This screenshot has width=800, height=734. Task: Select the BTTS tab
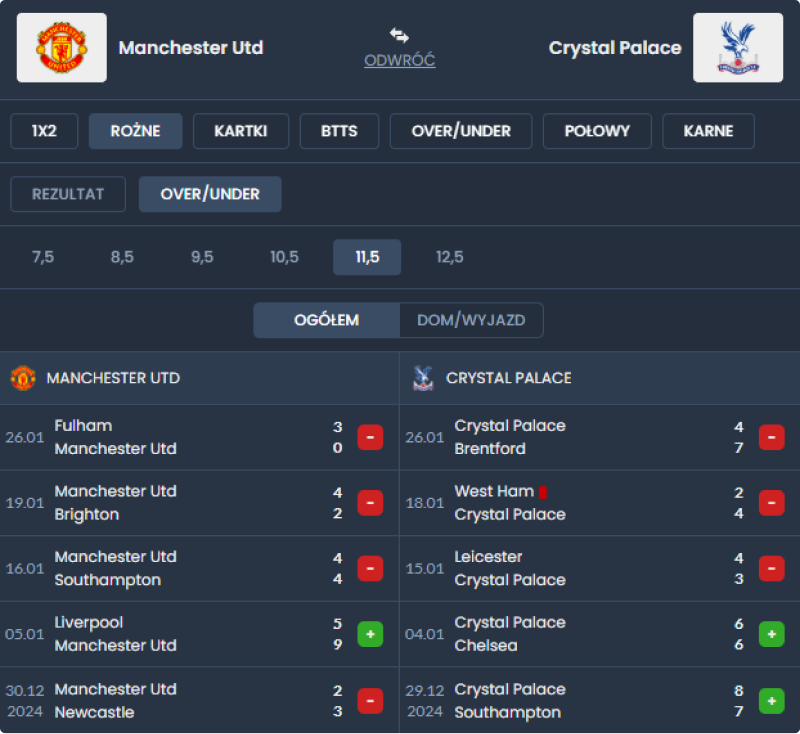[339, 131]
